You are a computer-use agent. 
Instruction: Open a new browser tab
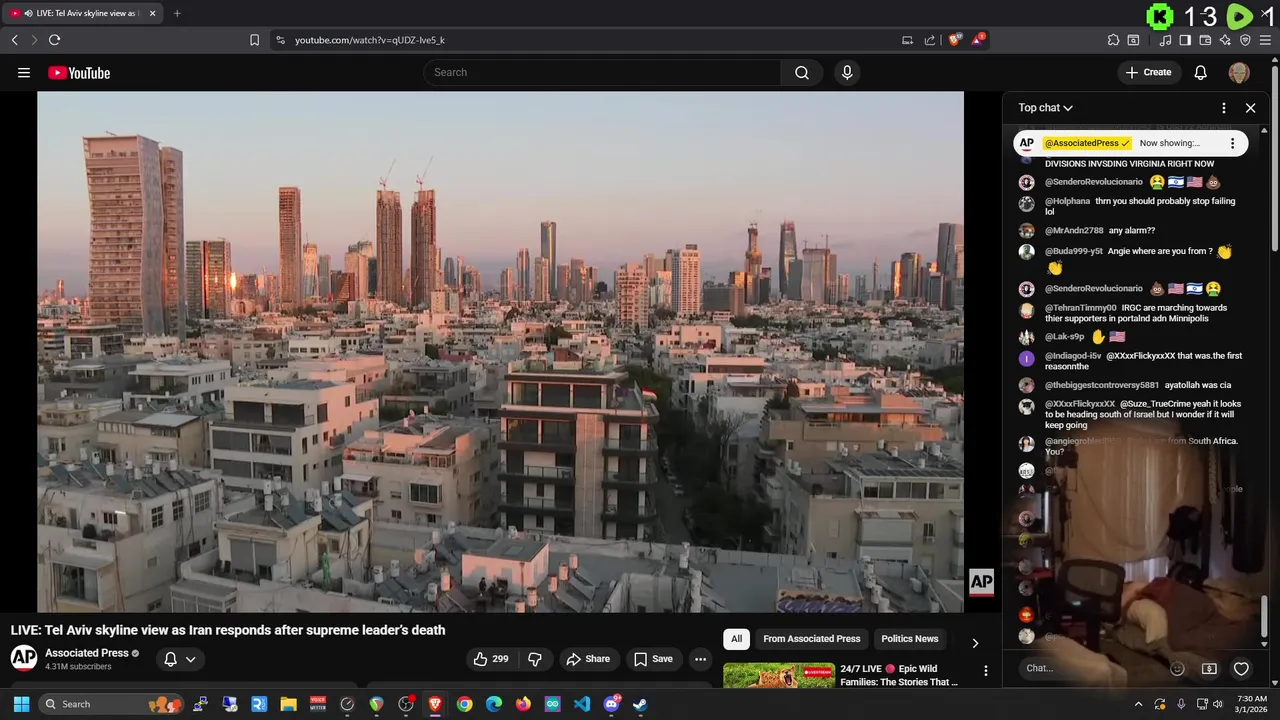click(x=177, y=13)
